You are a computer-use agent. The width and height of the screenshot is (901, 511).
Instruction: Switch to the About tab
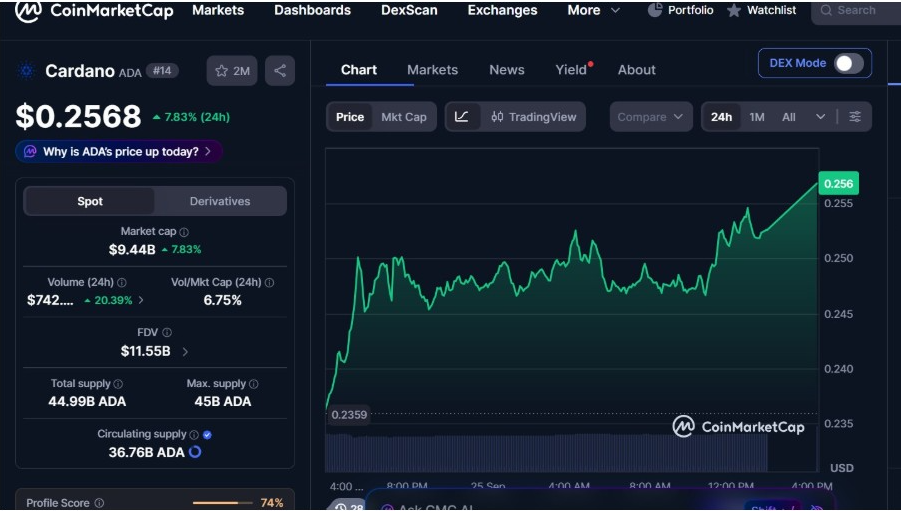click(x=637, y=70)
